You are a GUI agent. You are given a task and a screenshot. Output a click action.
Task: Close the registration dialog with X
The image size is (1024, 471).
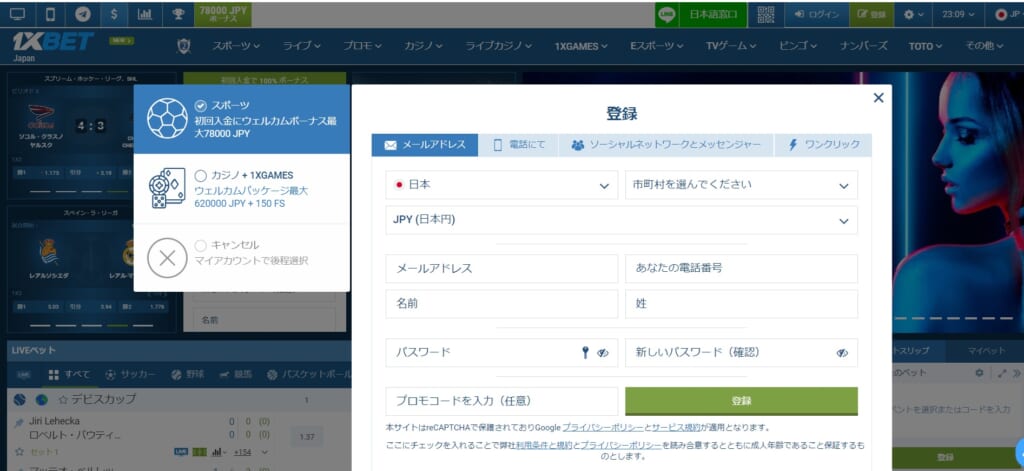[878, 98]
